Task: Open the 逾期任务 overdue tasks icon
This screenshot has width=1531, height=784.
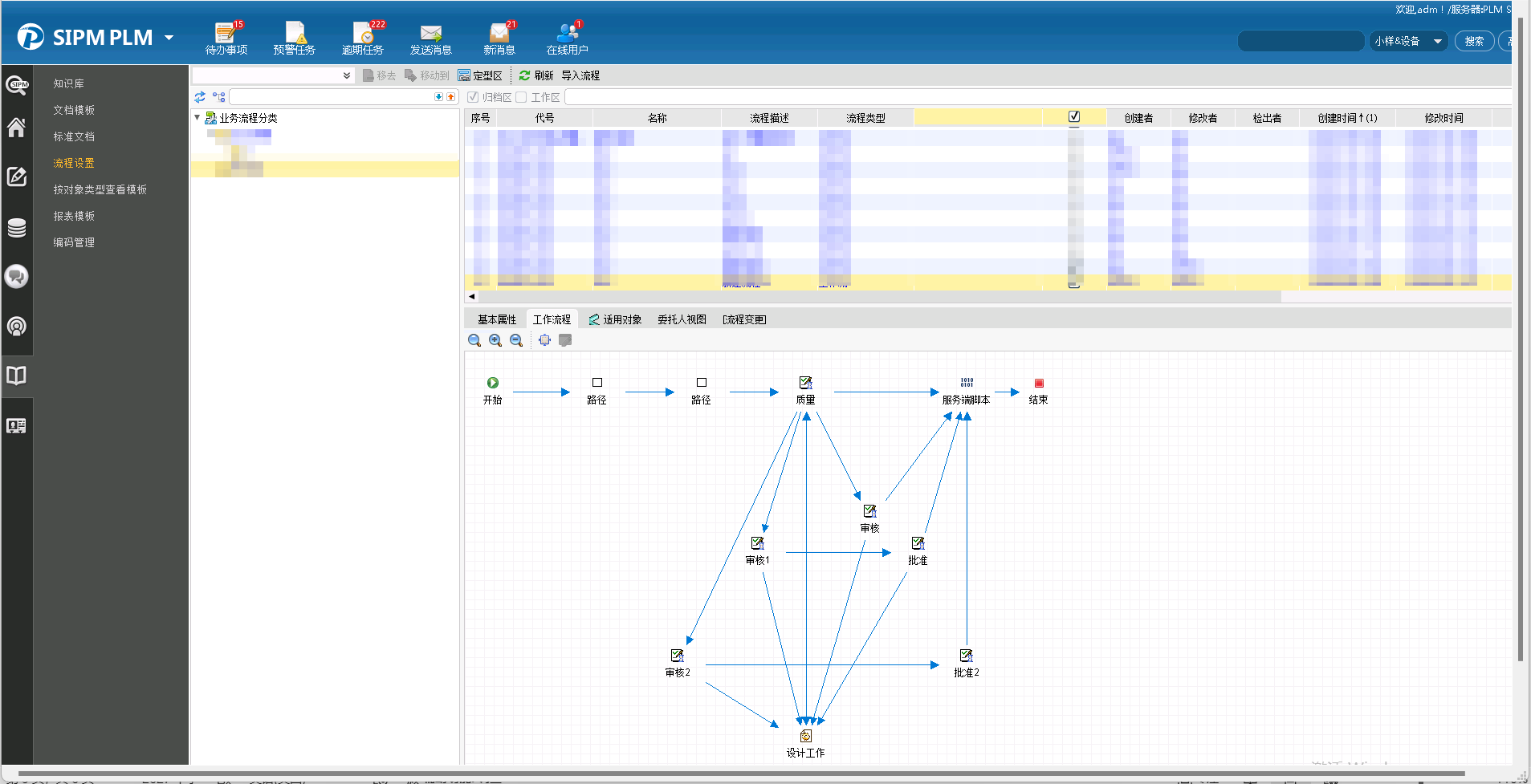Action: [x=363, y=38]
